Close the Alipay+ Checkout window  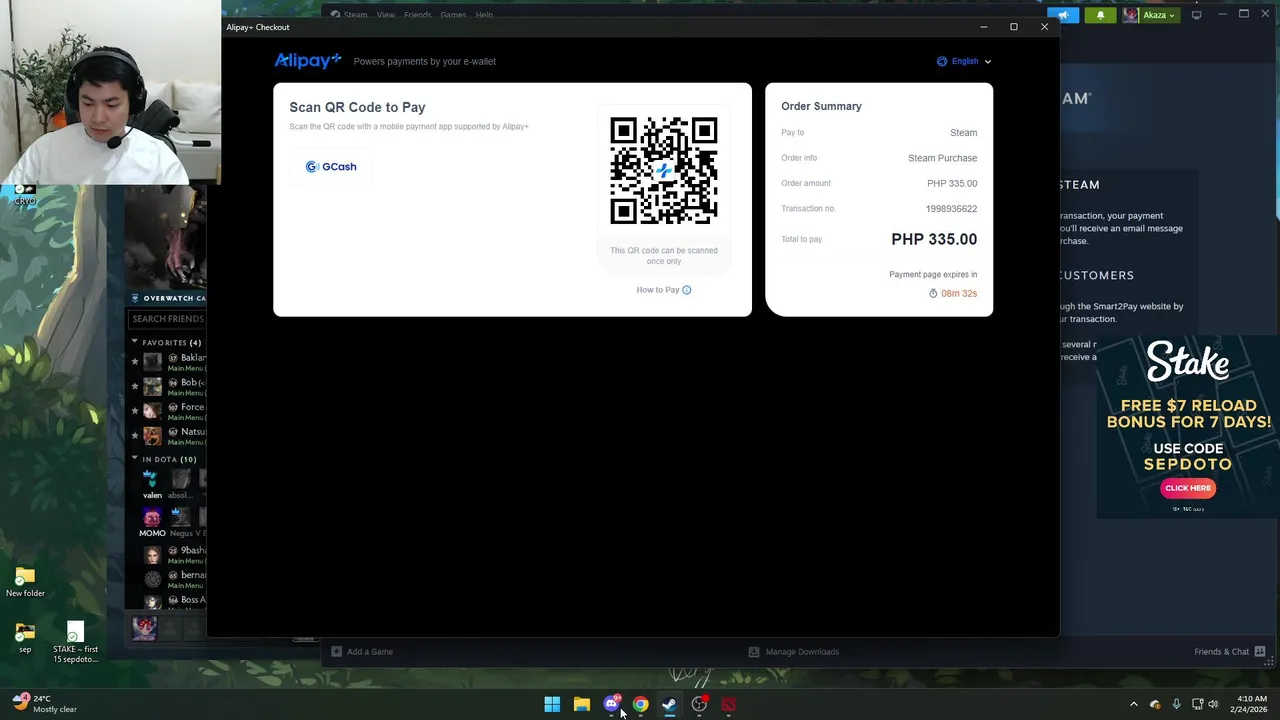(1045, 27)
